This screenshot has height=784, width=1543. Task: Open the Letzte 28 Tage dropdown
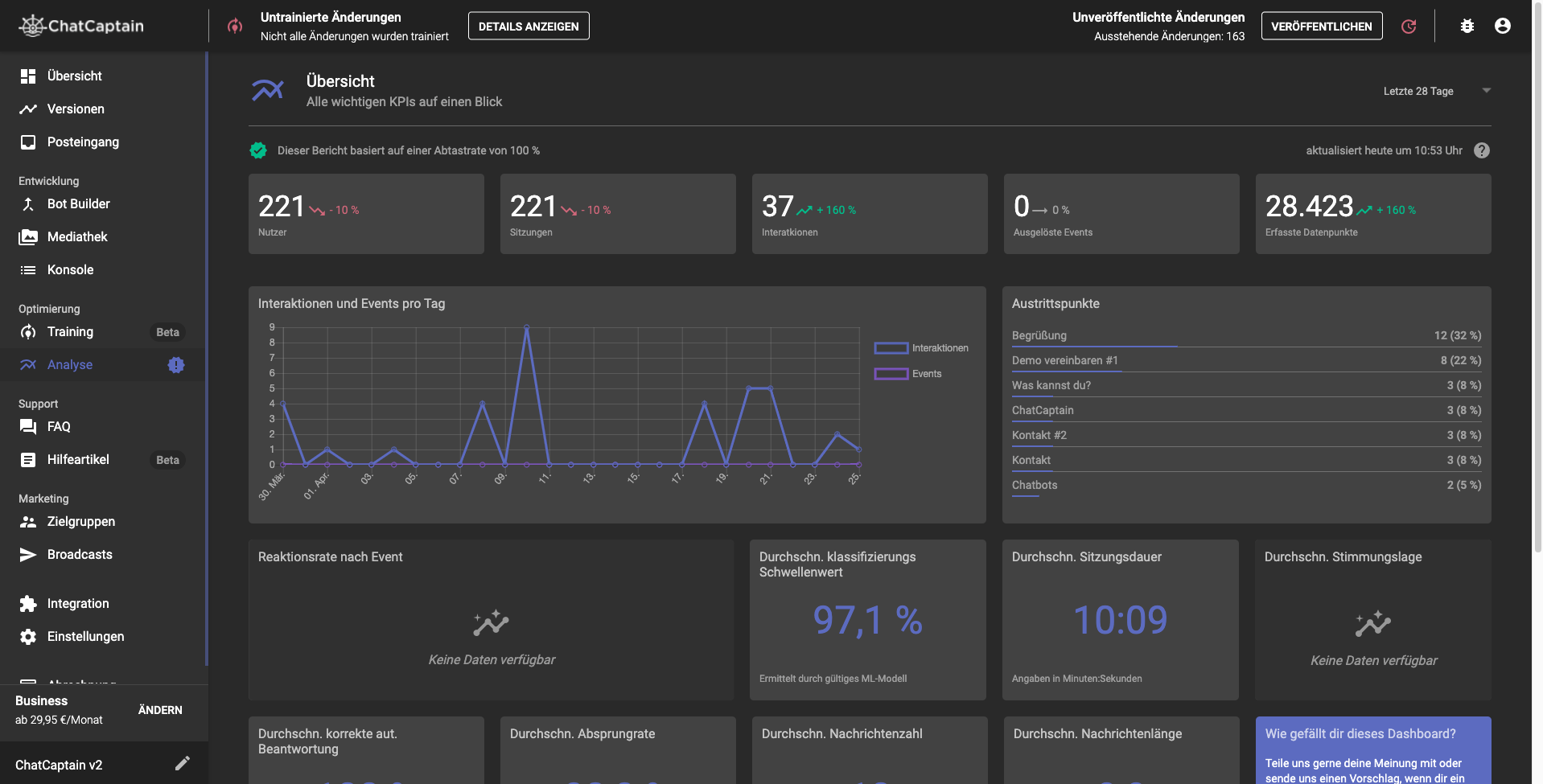(x=1418, y=91)
